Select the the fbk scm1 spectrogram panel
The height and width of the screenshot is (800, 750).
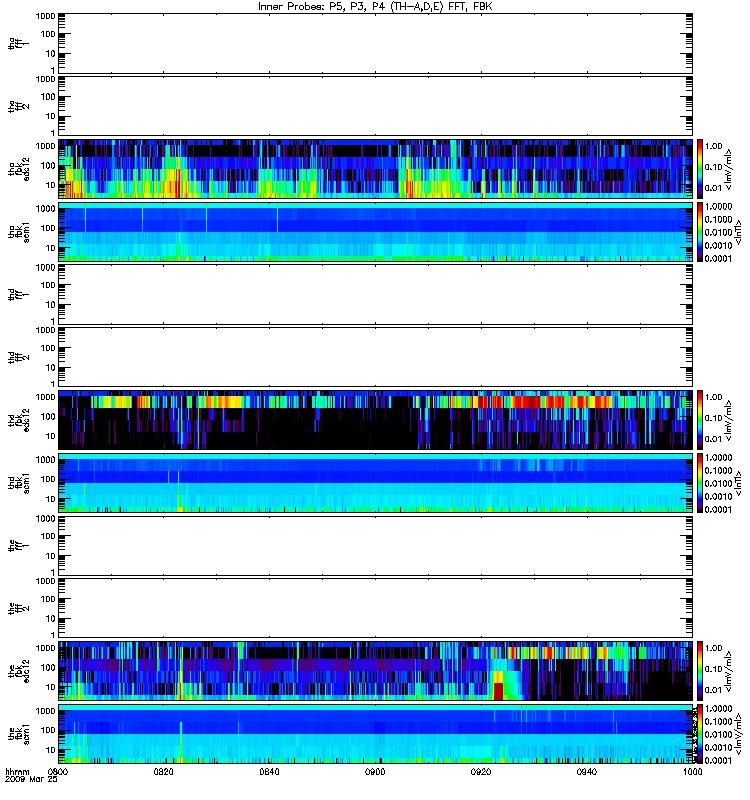375,734
